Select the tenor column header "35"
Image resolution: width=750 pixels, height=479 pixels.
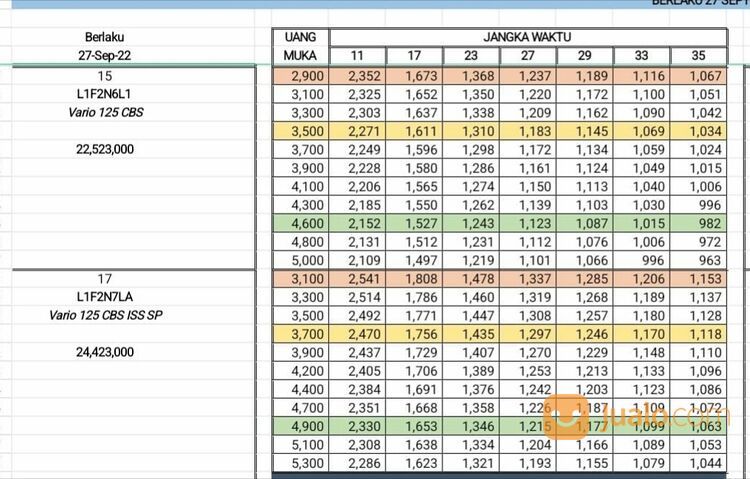698,56
